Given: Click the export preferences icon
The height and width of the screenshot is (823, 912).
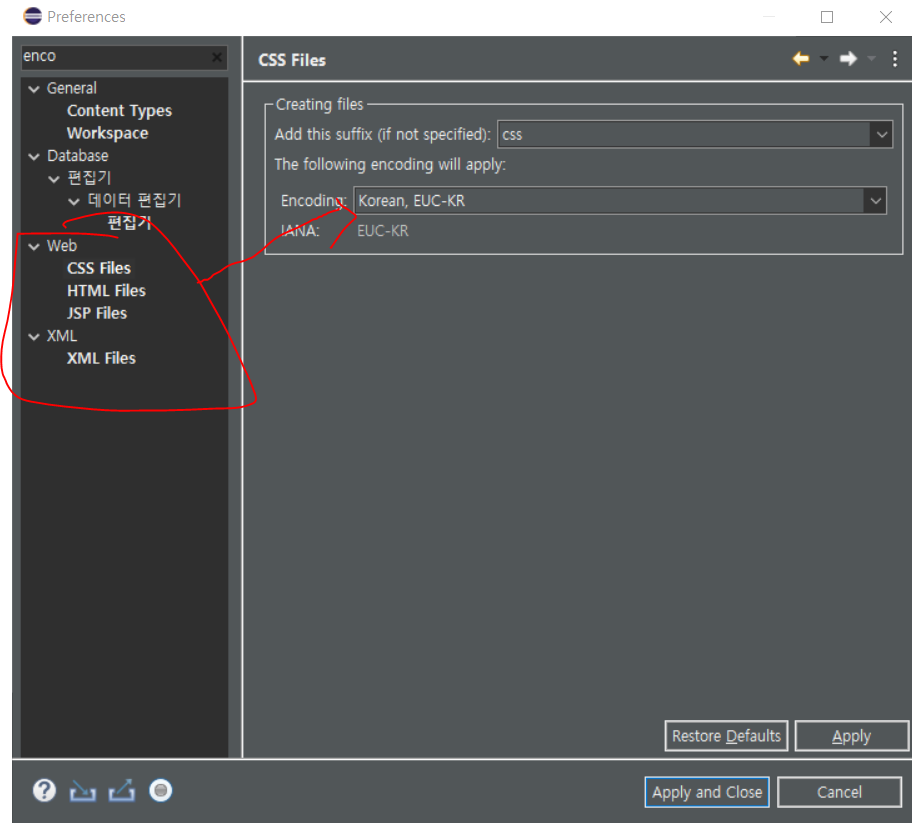Looking at the screenshot, I should pos(122,790).
